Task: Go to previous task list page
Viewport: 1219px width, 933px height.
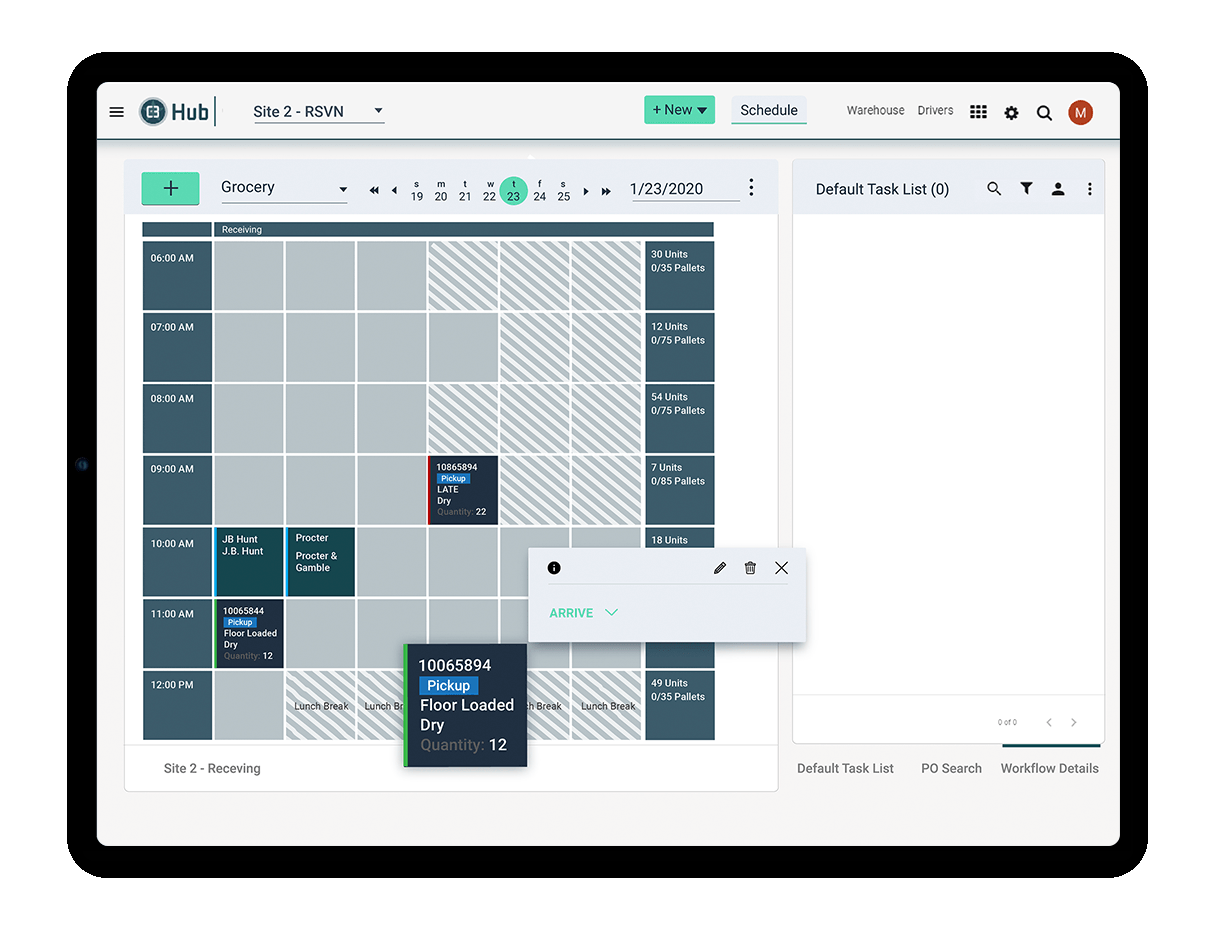Action: click(x=1048, y=722)
